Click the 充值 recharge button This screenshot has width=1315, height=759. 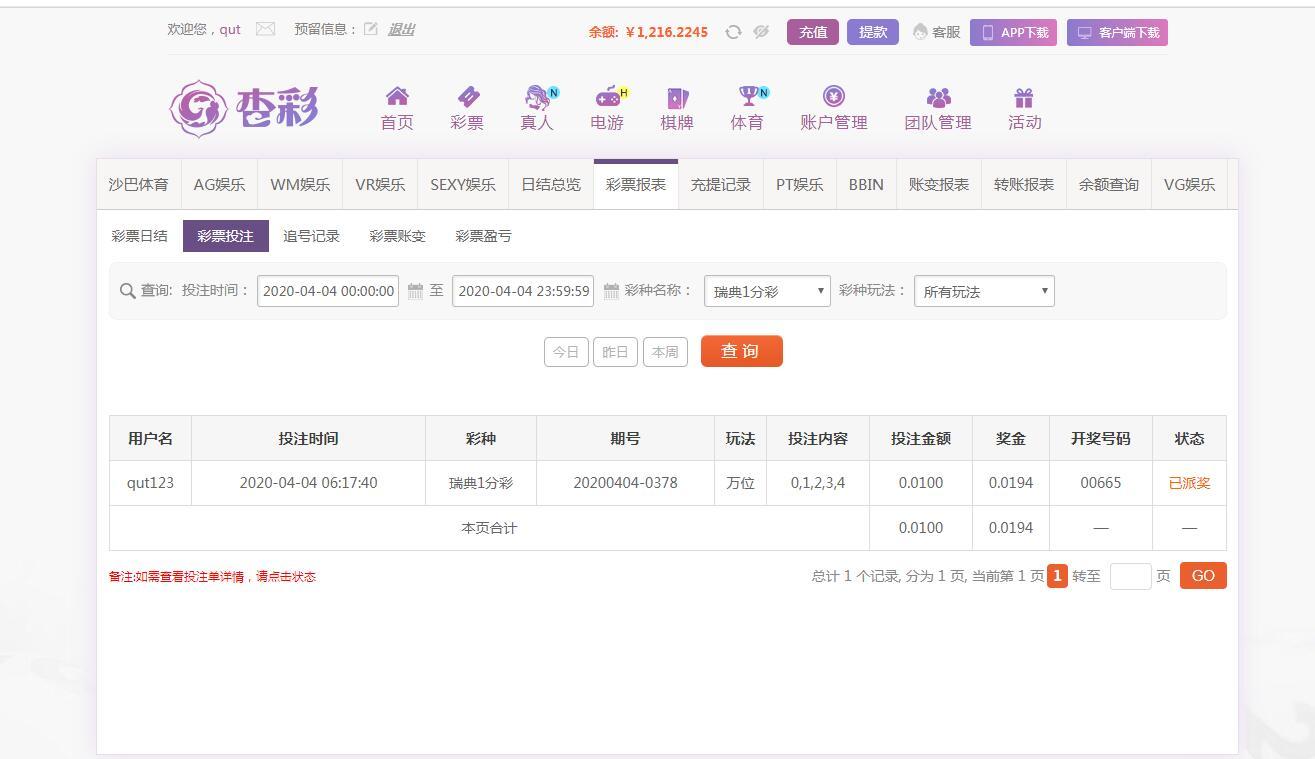(x=813, y=32)
